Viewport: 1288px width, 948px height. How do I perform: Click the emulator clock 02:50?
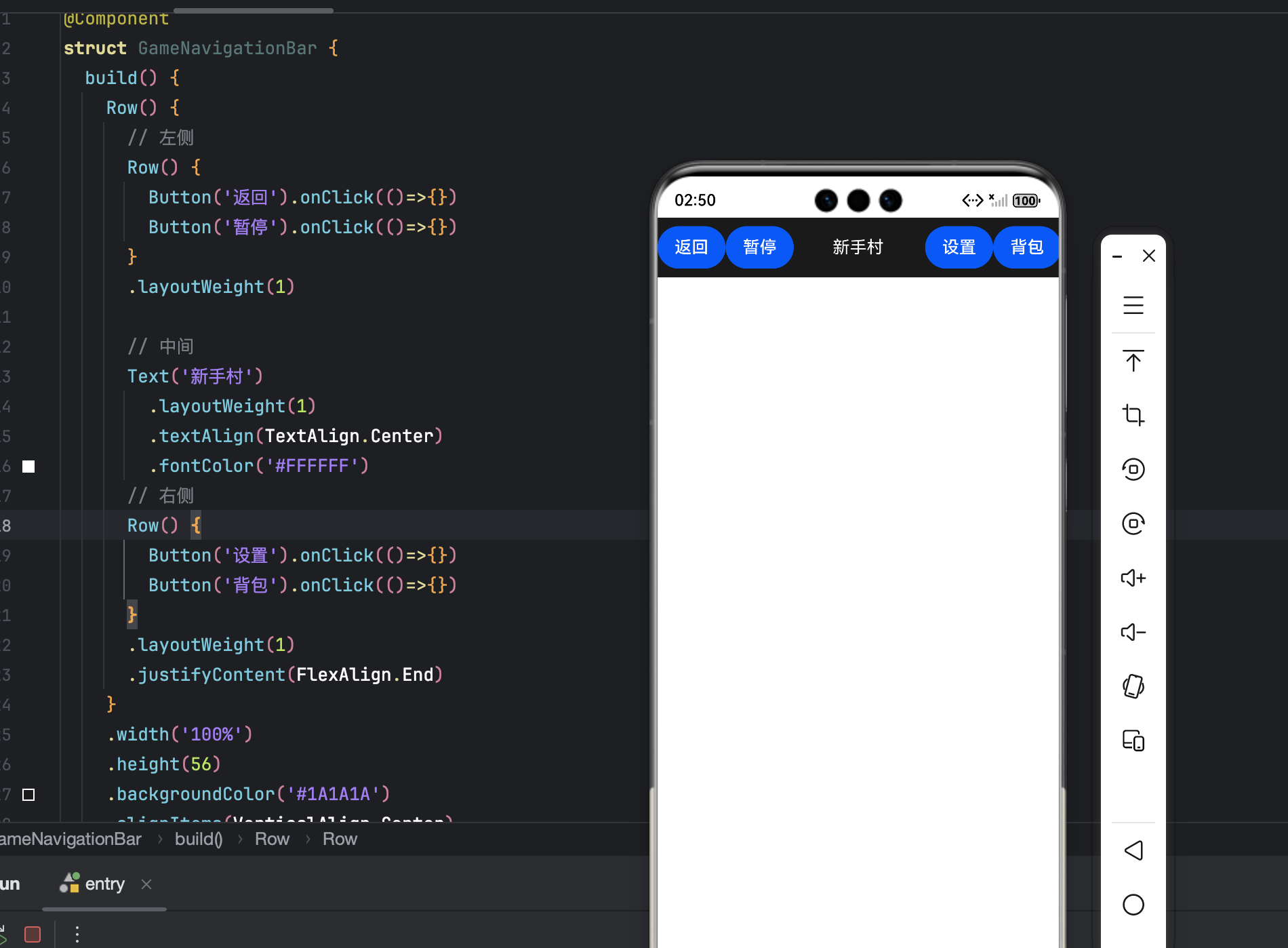(695, 200)
